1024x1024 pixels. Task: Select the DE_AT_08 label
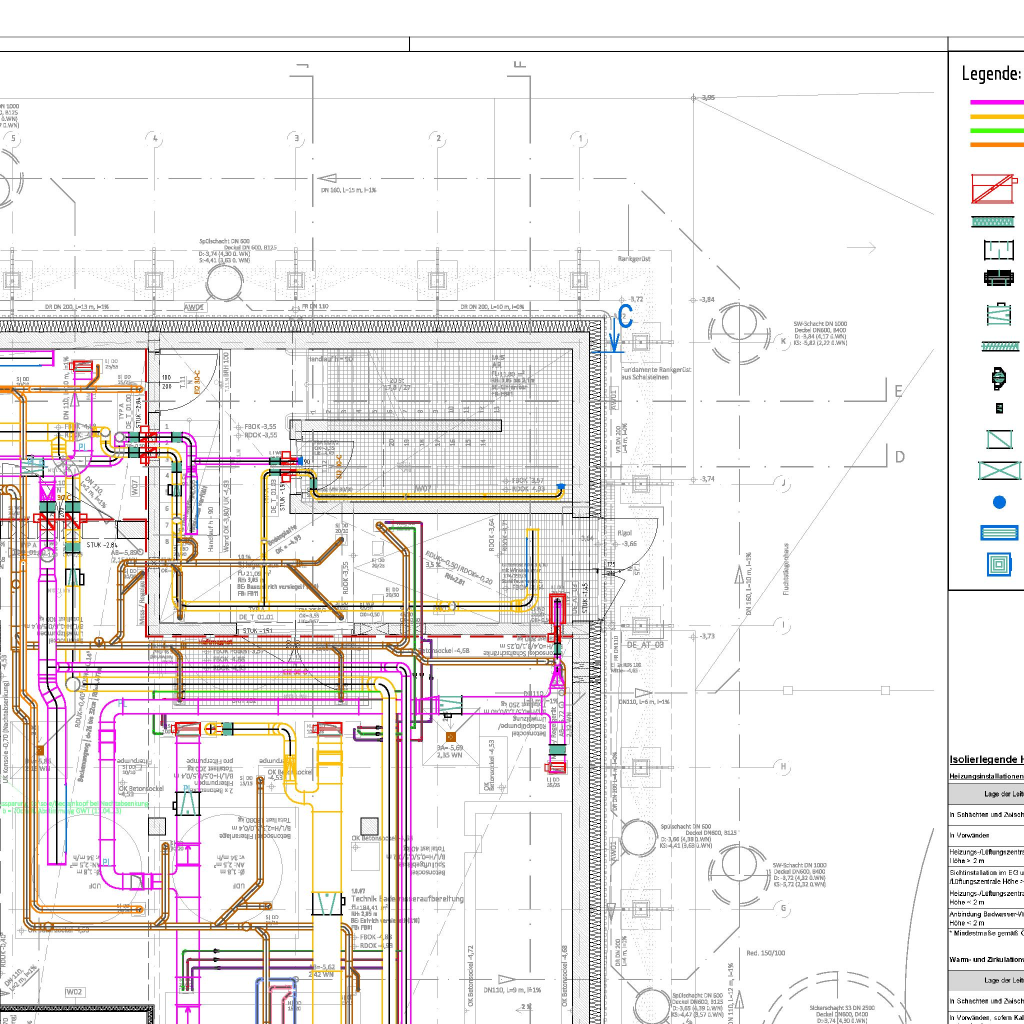pyautogui.click(x=646, y=645)
